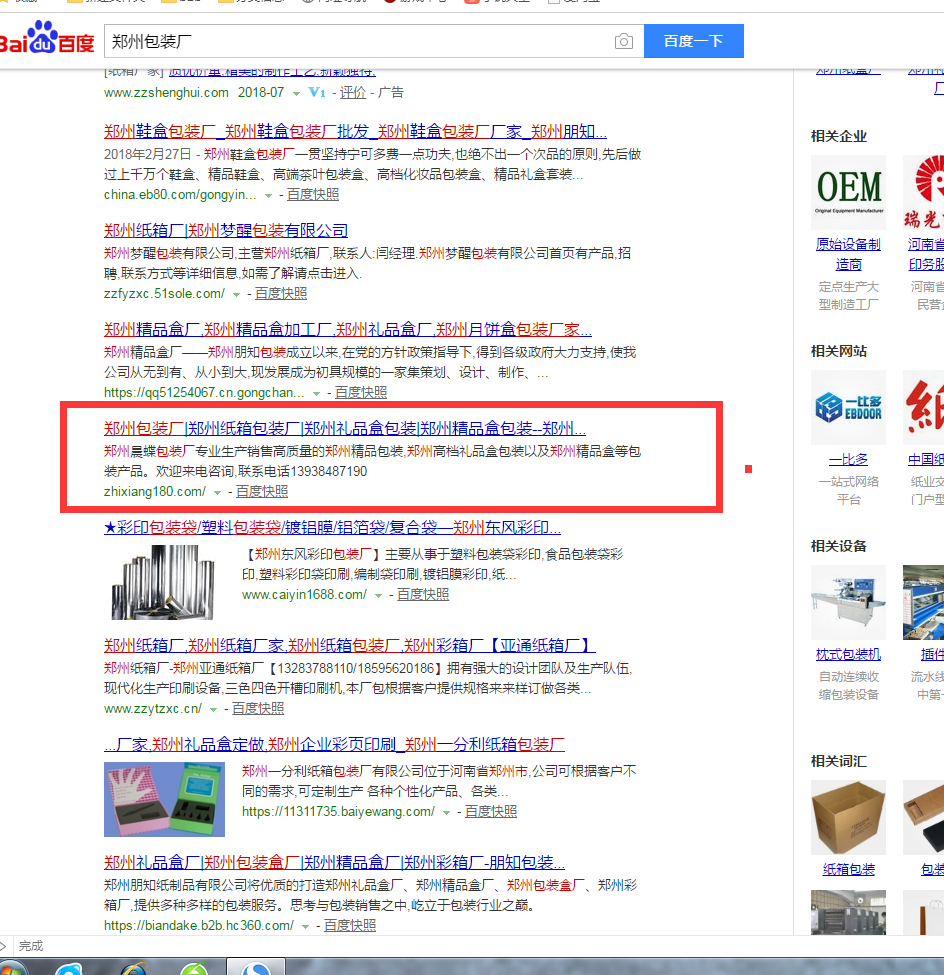
Task: Click Windows Start button in taskbar
Action: click(12, 969)
